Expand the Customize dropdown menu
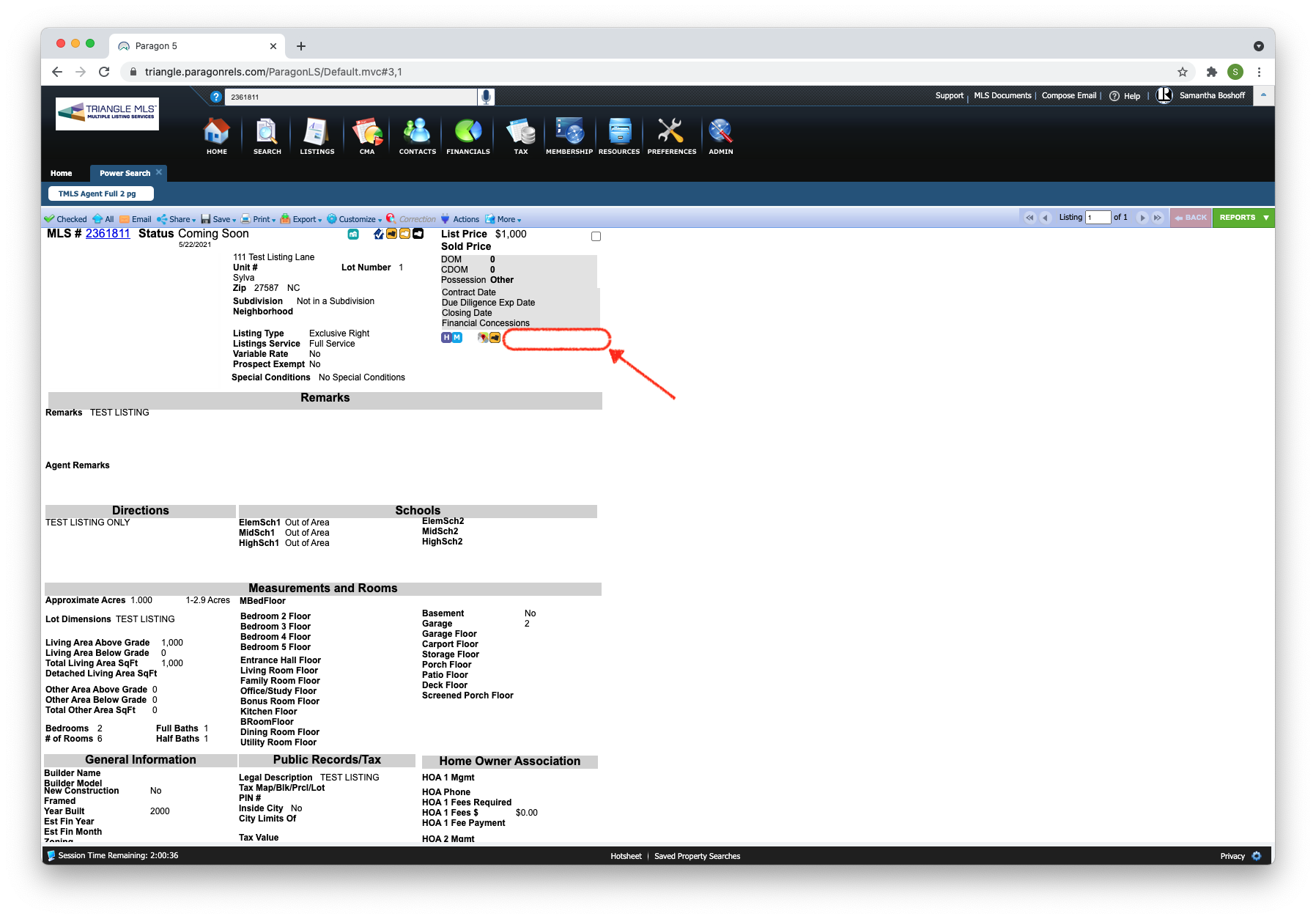The height and width of the screenshot is (919, 1316). (355, 219)
